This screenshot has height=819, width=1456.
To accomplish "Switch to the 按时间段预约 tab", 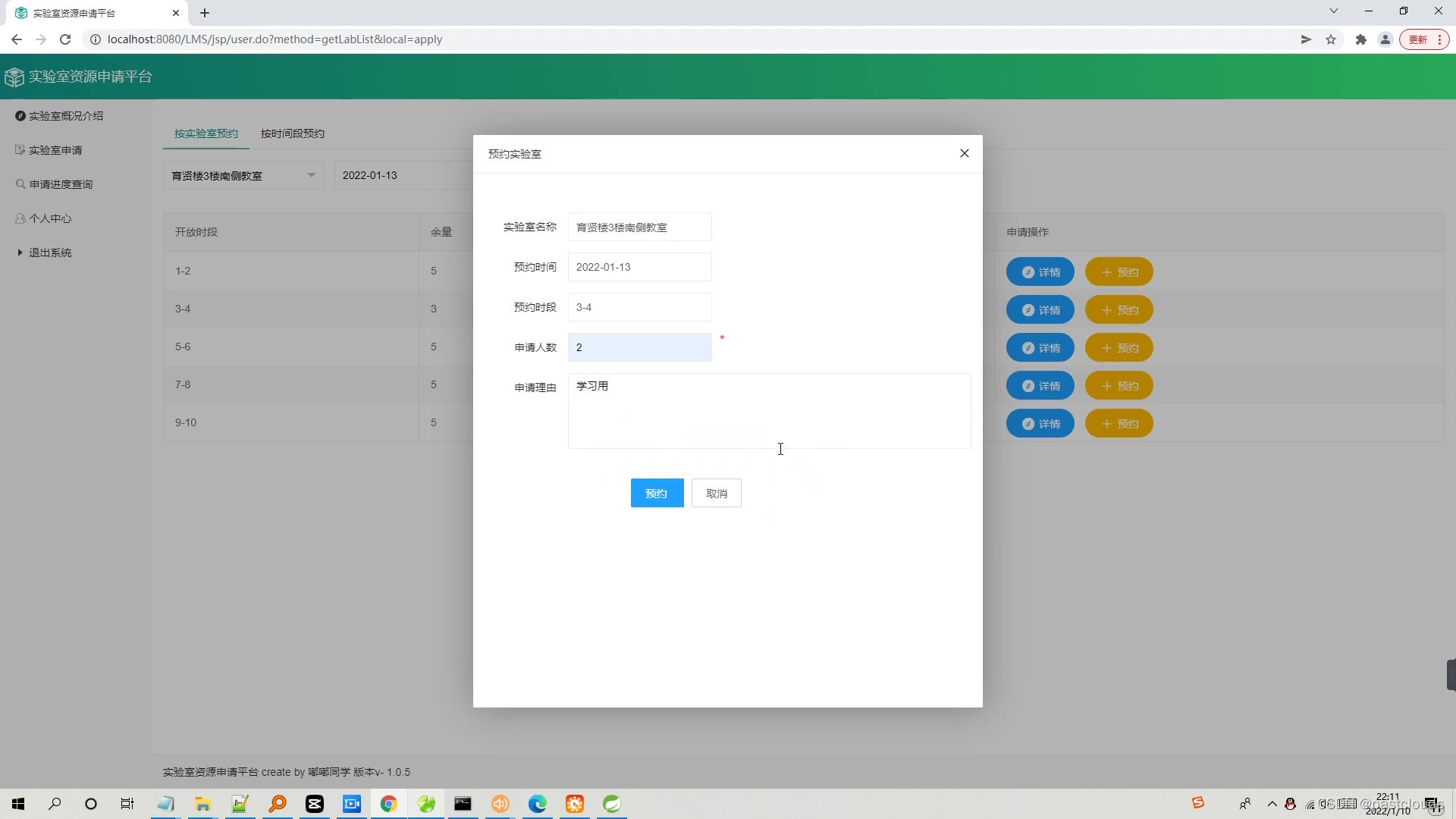I will click(292, 133).
